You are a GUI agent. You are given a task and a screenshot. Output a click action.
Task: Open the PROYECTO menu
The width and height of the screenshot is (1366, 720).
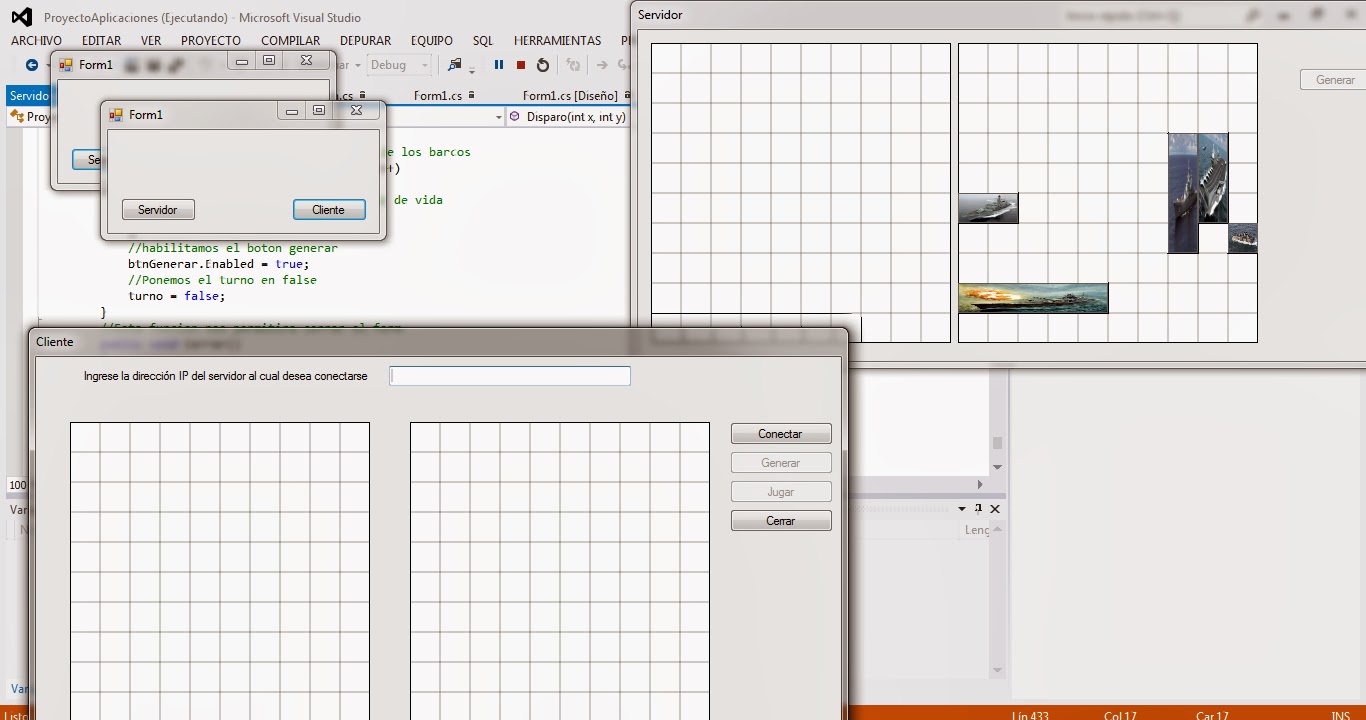point(211,41)
